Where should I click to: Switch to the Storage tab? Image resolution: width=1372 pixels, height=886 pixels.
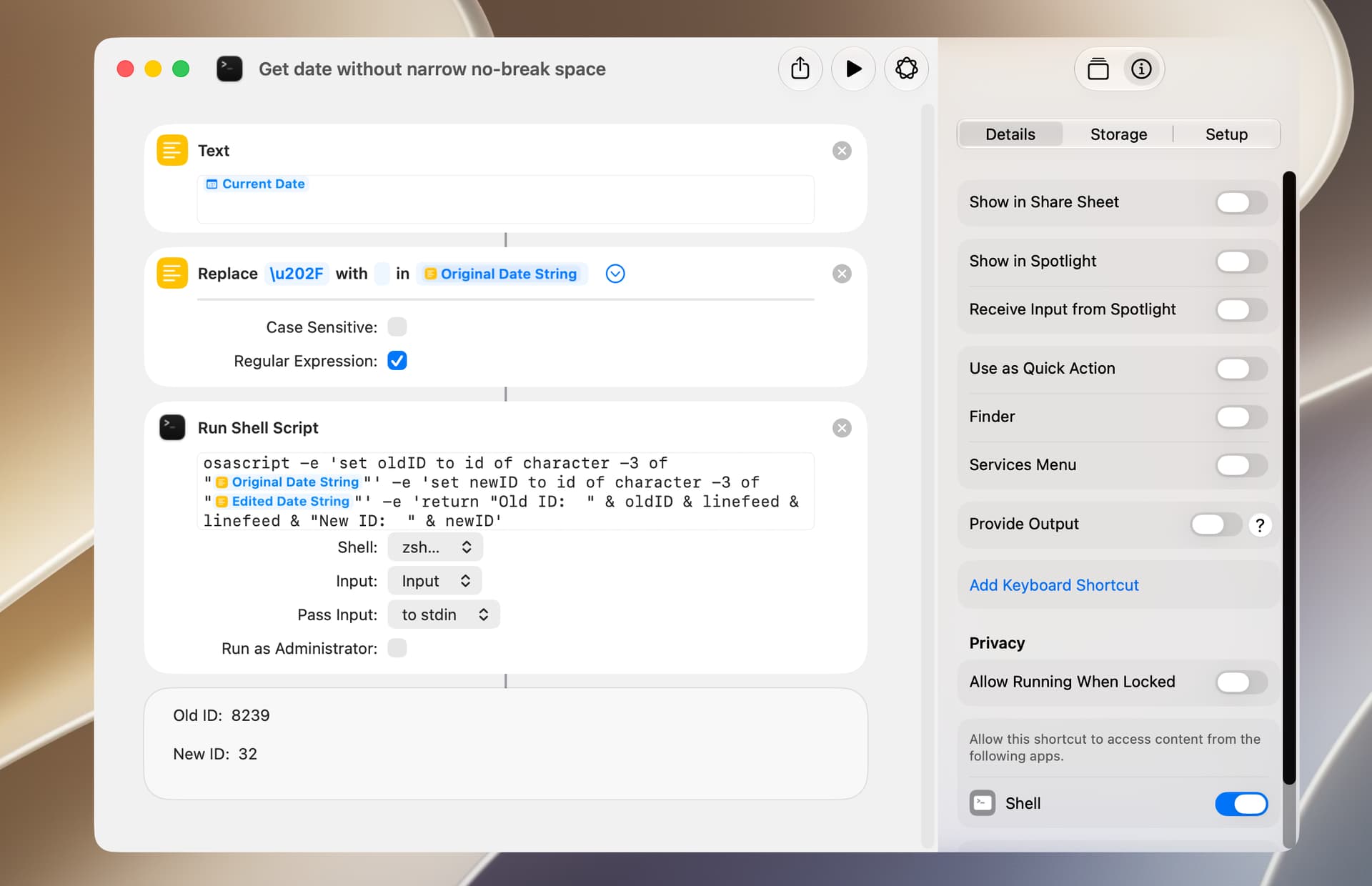[1118, 134]
